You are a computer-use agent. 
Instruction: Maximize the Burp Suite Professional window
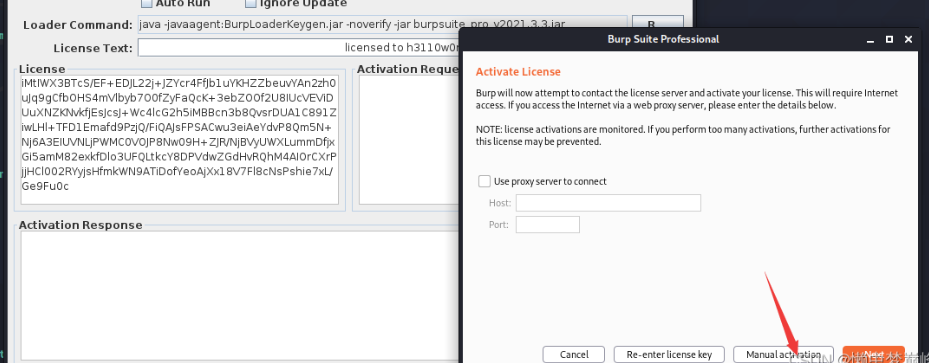889,40
